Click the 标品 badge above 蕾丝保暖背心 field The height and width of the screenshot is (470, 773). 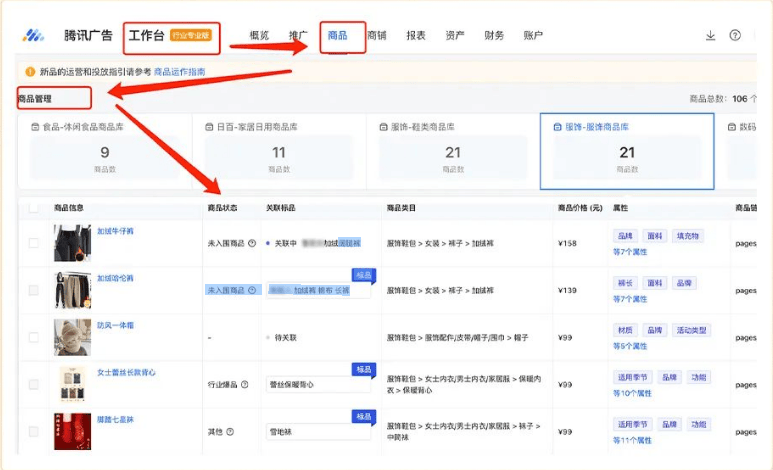pyautogui.click(x=364, y=369)
